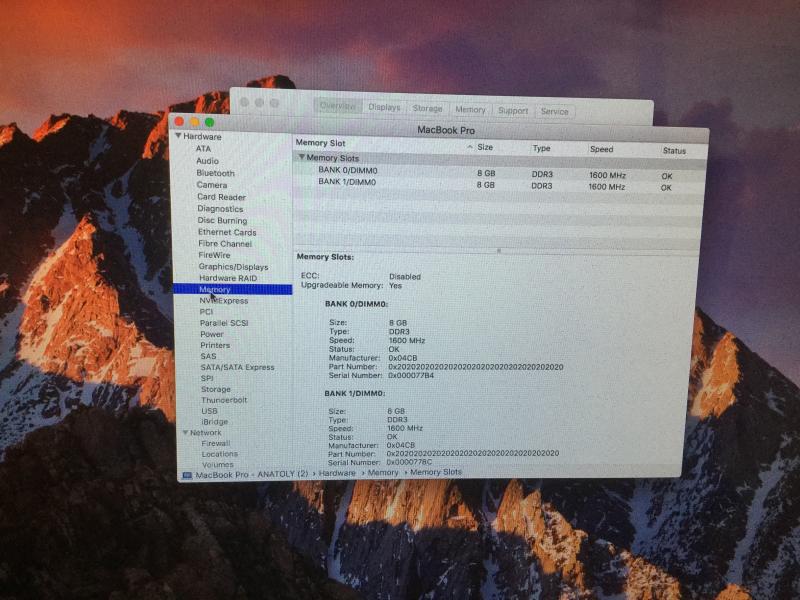Open the Storage tab in About This Mac
The height and width of the screenshot is (600, 800).
pyautogui.click(x=428, y=108)
